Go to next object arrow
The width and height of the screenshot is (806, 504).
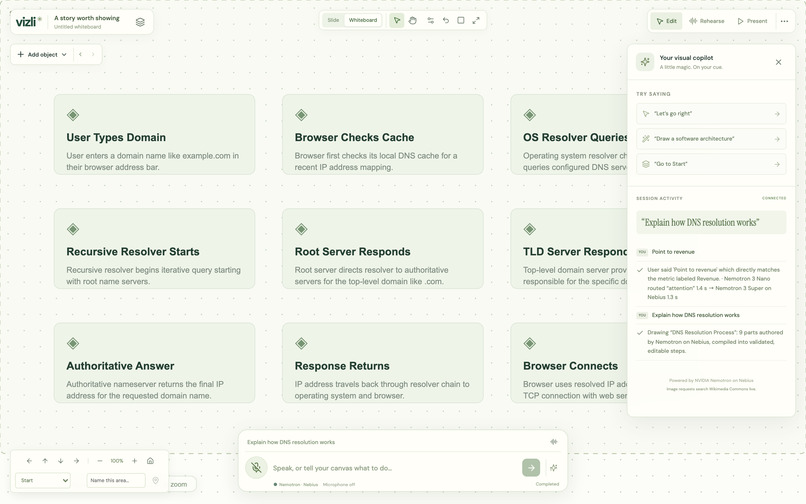(93, 54)
